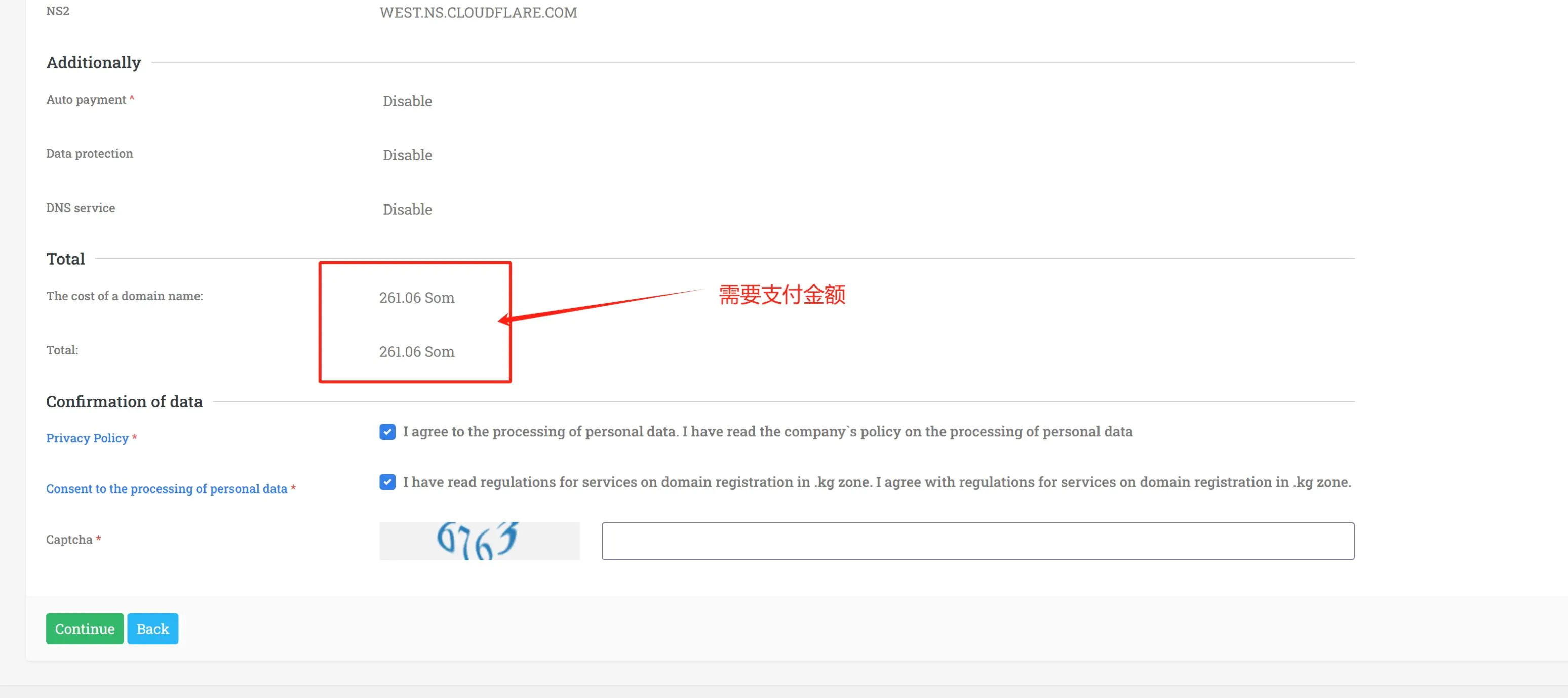
Task: Focus the Captcha text input field
Action: tap(977, 541)
